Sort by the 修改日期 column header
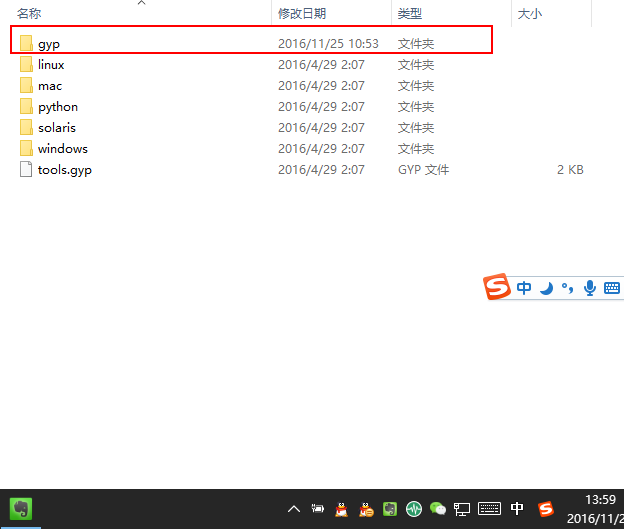This screenshot has width=624, height=529. coord(302,14)
